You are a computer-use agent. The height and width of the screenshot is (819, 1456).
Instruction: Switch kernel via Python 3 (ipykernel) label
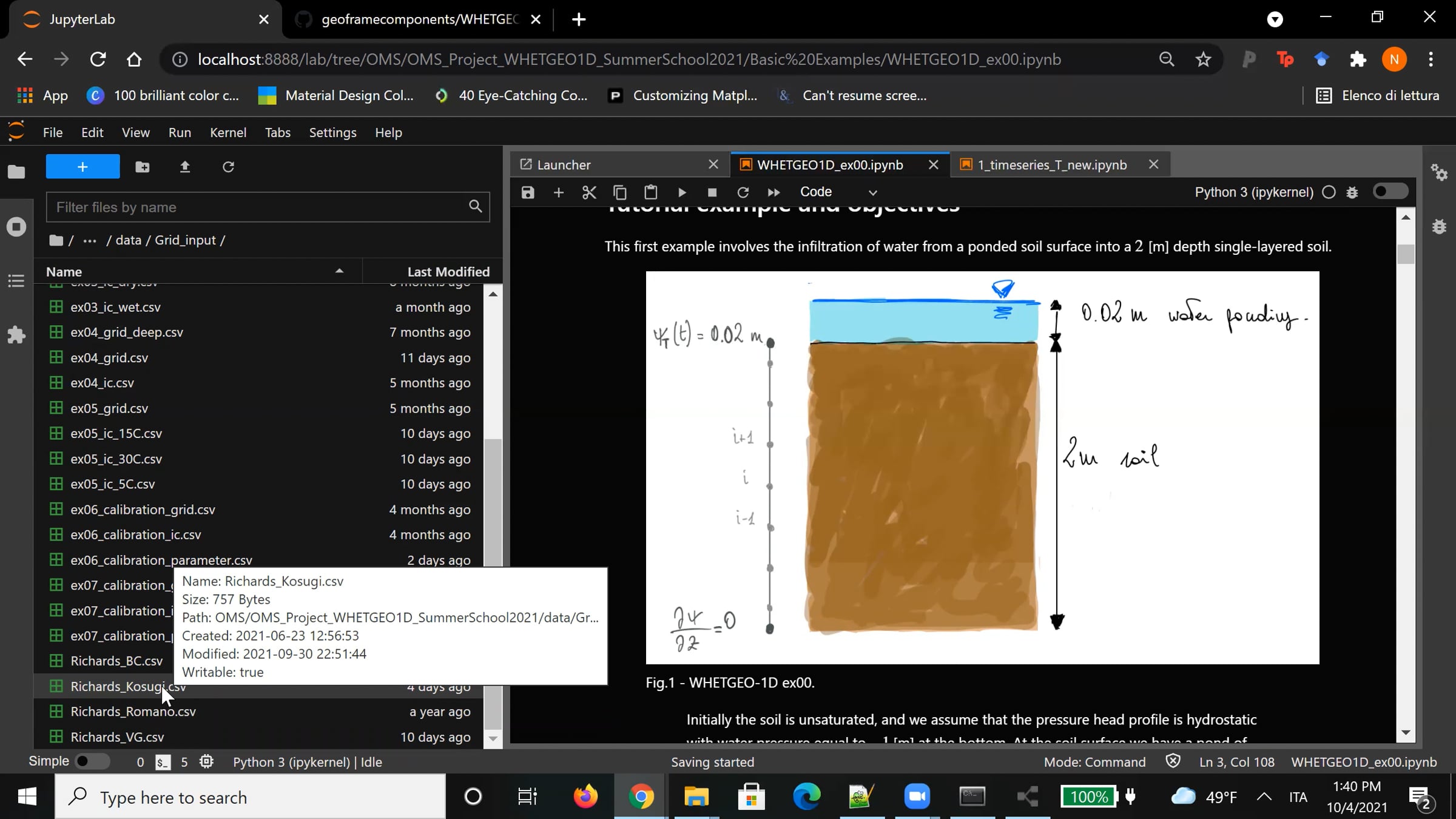(x=1254, y=192)
